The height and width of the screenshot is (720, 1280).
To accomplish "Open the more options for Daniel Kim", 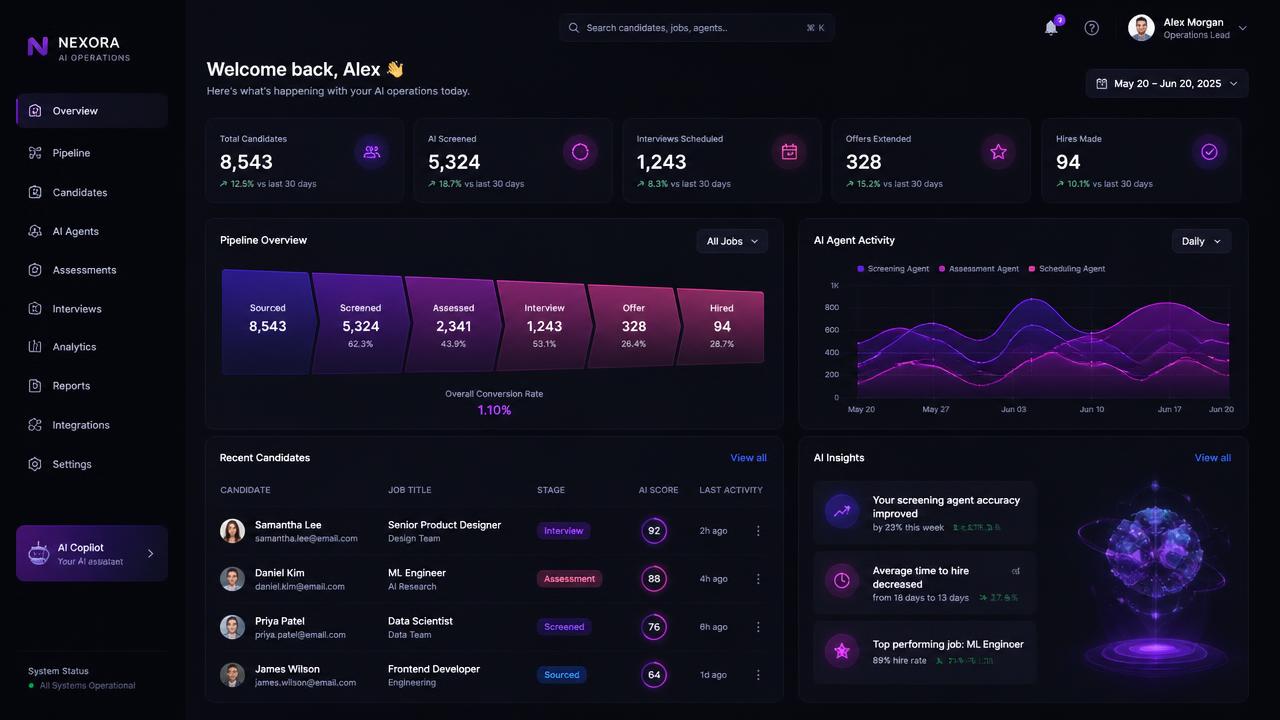I will (758, 579).
